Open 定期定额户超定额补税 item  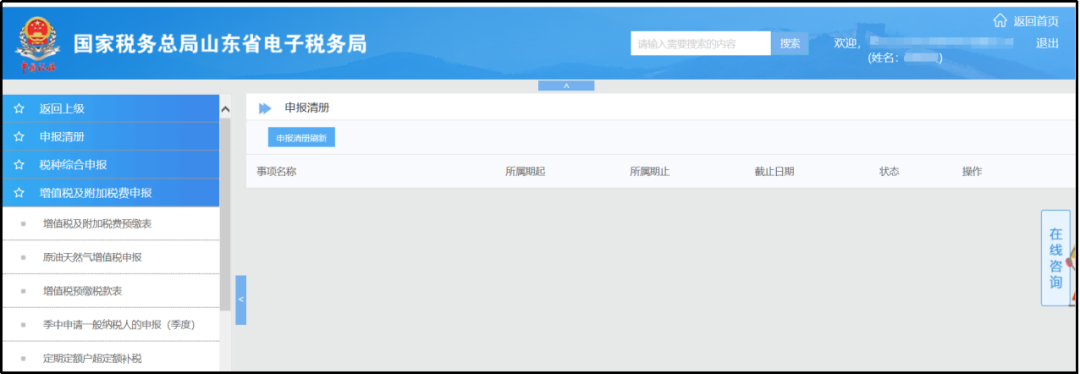pyautogui.click(x=110, y=358)
